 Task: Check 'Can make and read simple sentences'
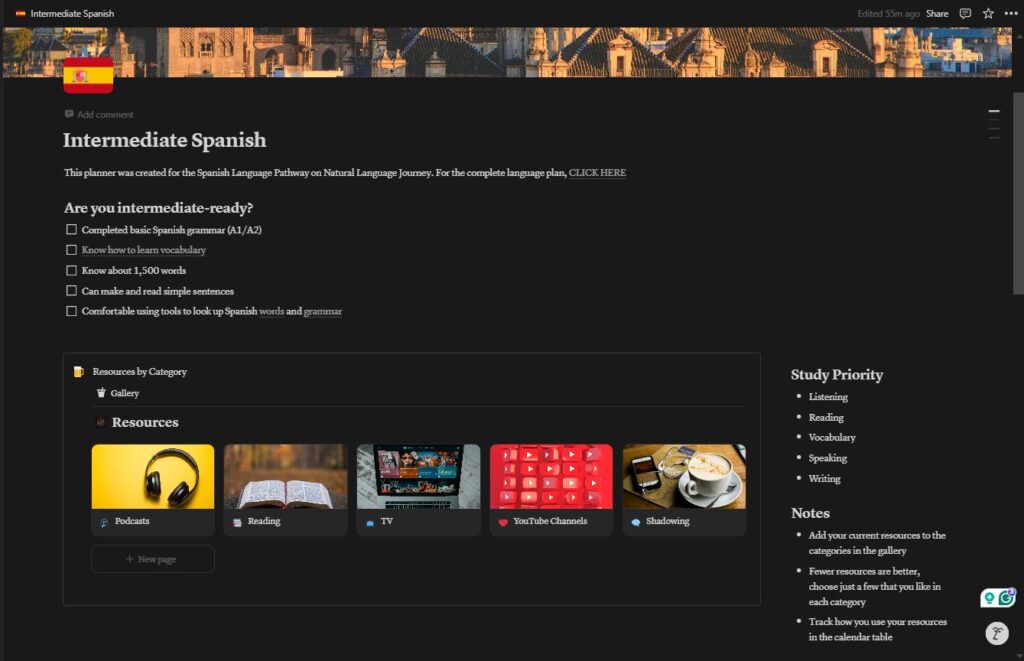(71, 290)
